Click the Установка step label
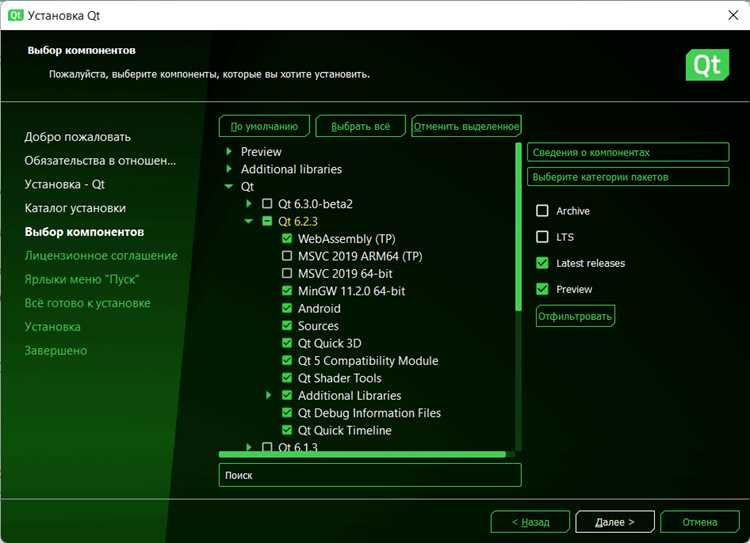 click(53, 327)
